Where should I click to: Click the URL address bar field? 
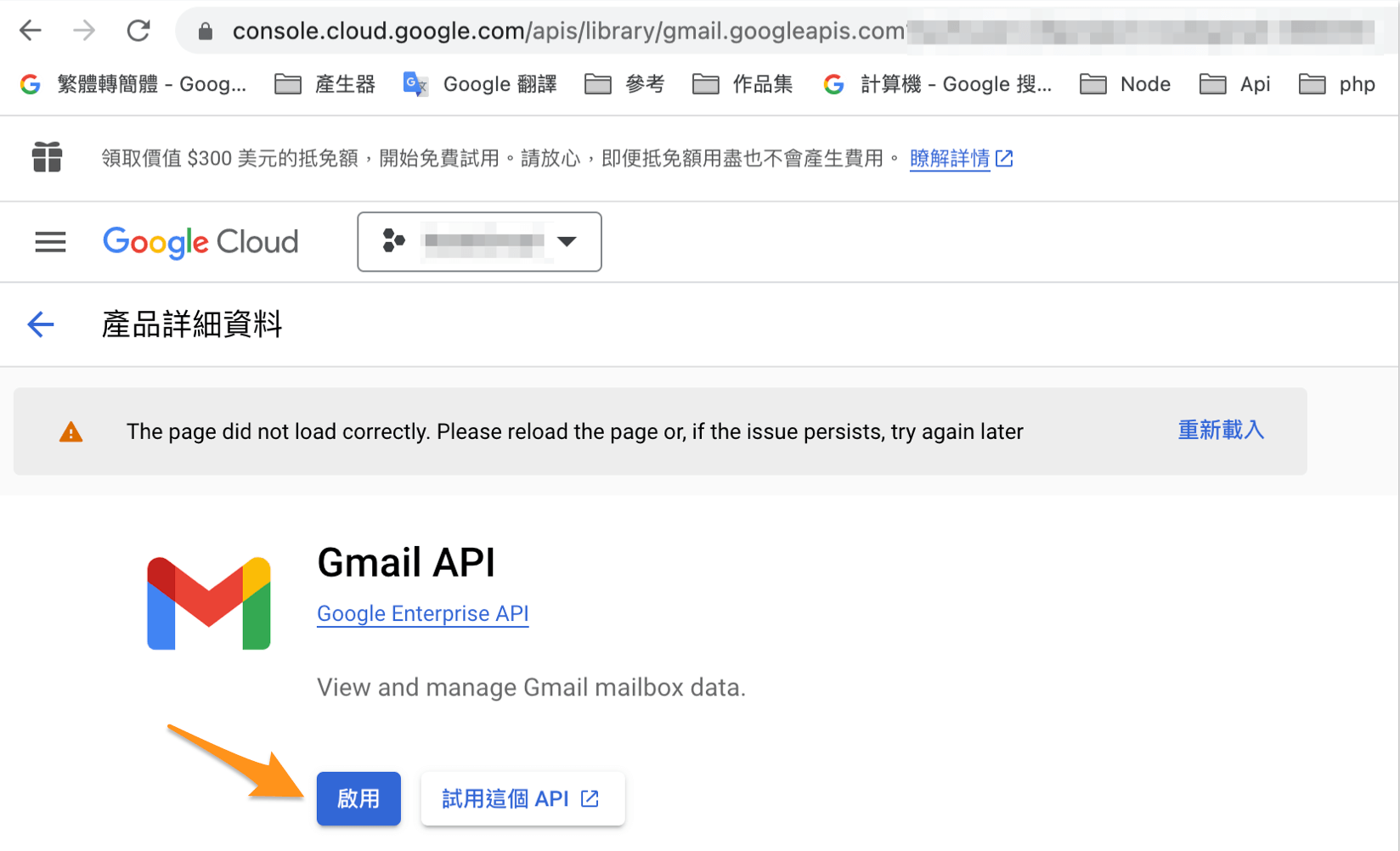[561, 31]
